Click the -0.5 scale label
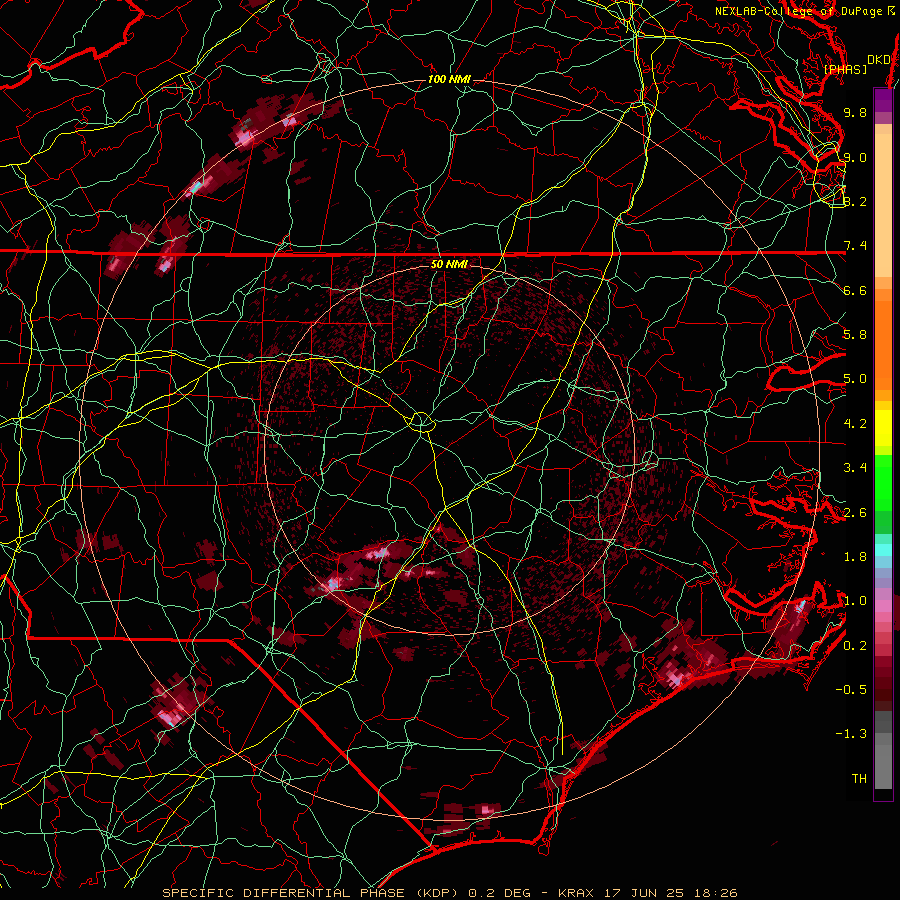Image resolution: width=900 pixels, height=900 pixels. (851, 690)
